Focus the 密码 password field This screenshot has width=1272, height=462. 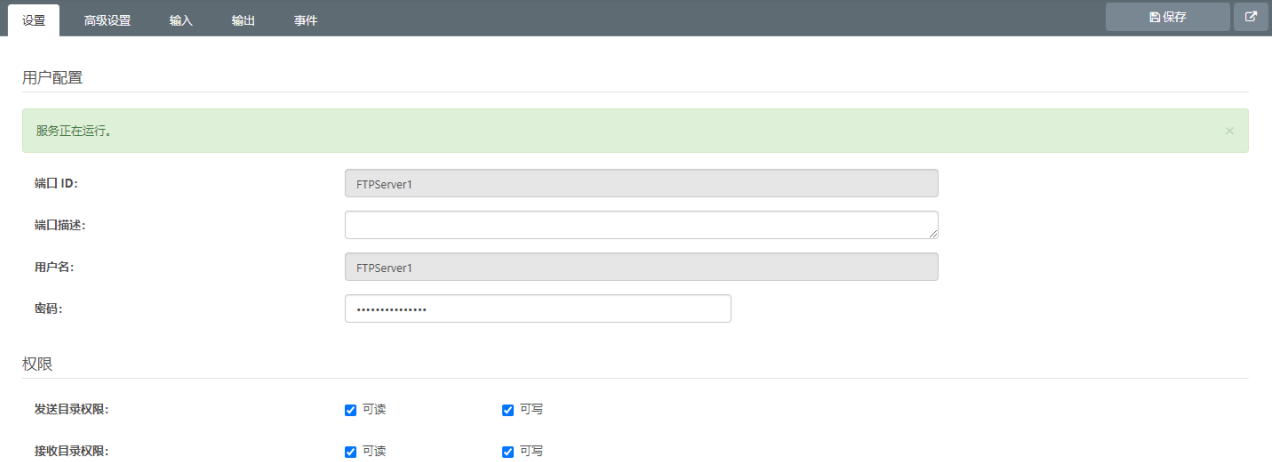[538, 309]
